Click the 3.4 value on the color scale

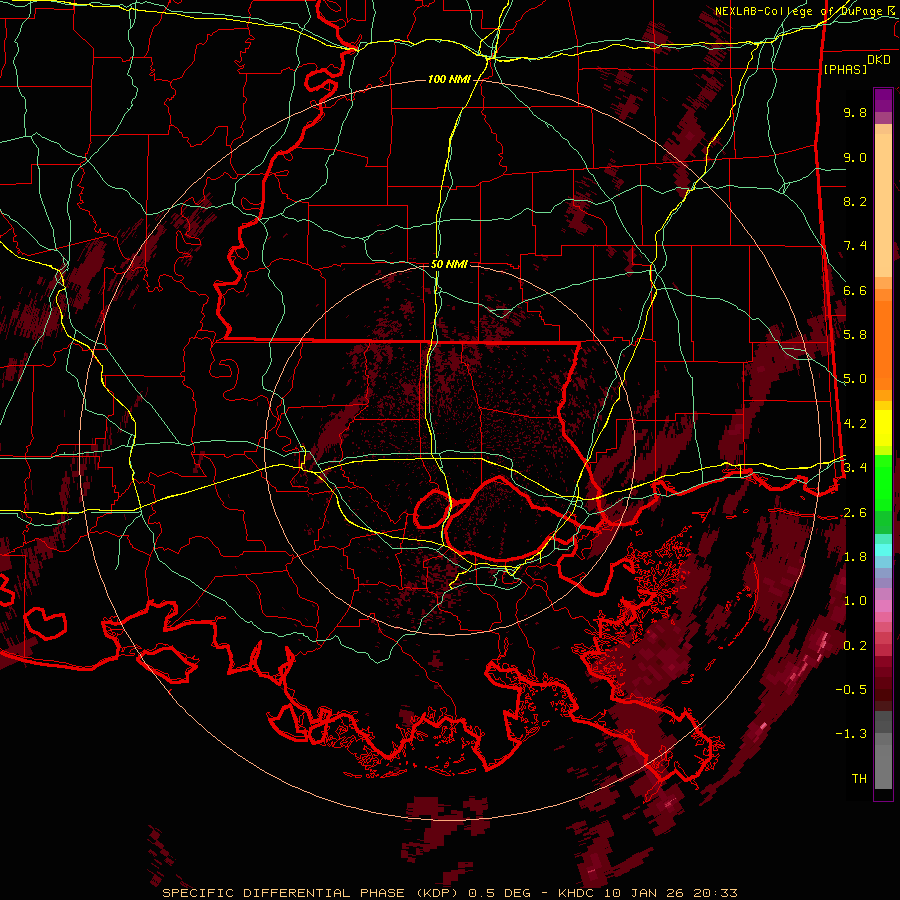[x=855, y=468]
